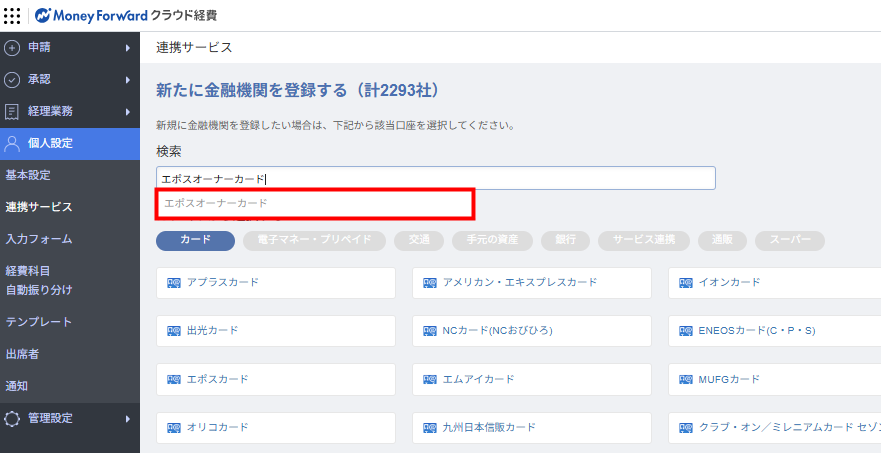
Task: Open the app launcher grid icon
Action: point(12,15)
